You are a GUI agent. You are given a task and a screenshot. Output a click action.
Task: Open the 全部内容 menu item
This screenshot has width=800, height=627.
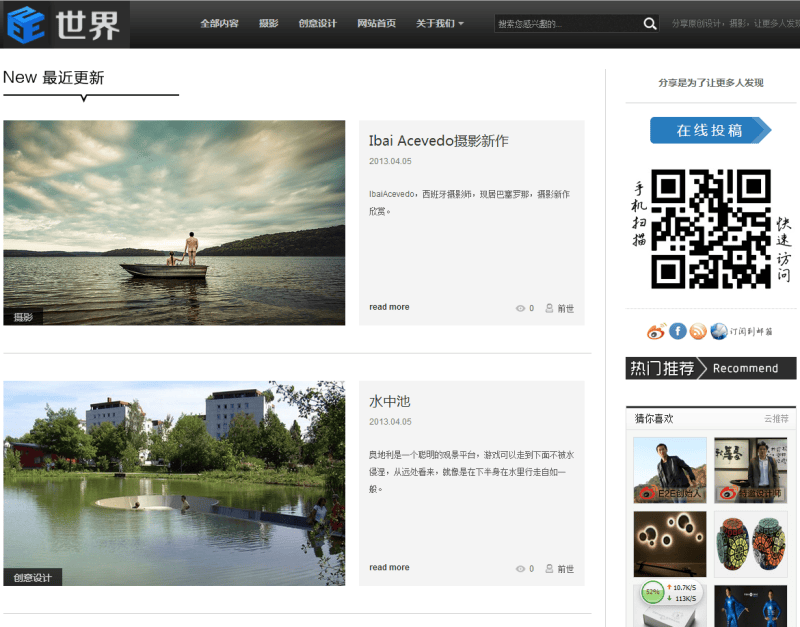(219, 24)
